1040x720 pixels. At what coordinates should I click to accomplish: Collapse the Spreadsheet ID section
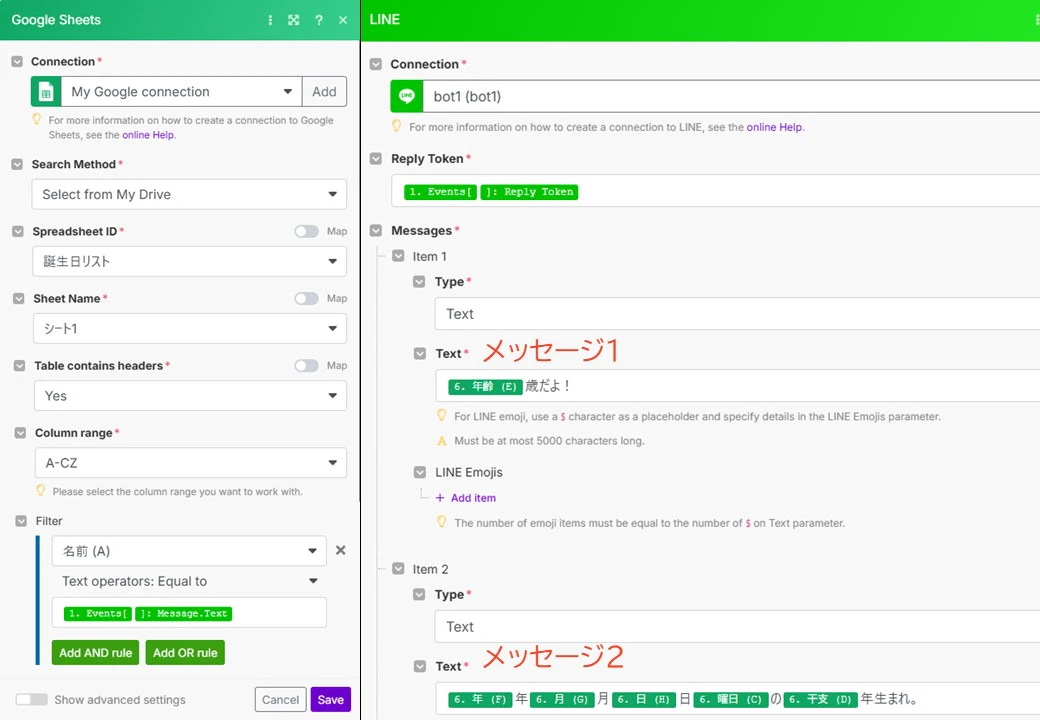pos(18,231)
